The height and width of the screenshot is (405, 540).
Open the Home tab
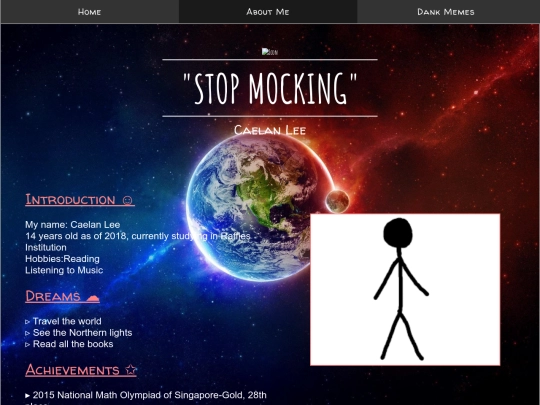(90, 12)
